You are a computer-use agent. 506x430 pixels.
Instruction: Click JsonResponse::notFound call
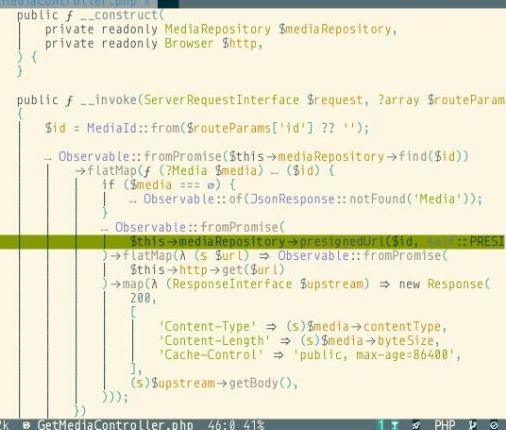pos(327,199)
